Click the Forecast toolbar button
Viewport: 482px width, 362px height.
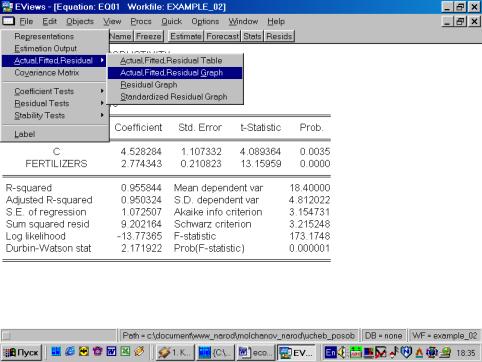pos(223,36)
